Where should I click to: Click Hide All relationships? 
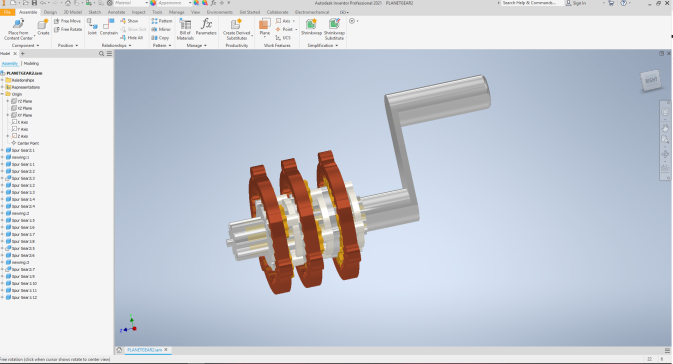132,38
